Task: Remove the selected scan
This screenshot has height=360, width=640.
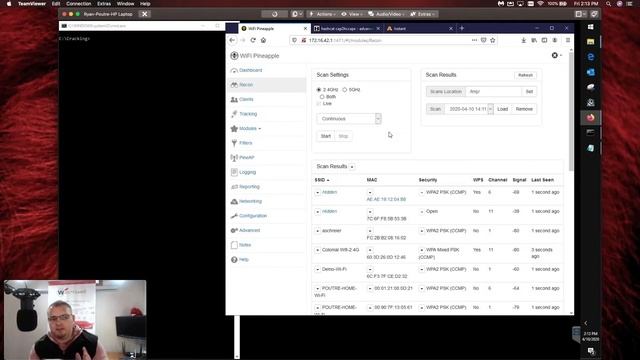Action: [524, 109]
